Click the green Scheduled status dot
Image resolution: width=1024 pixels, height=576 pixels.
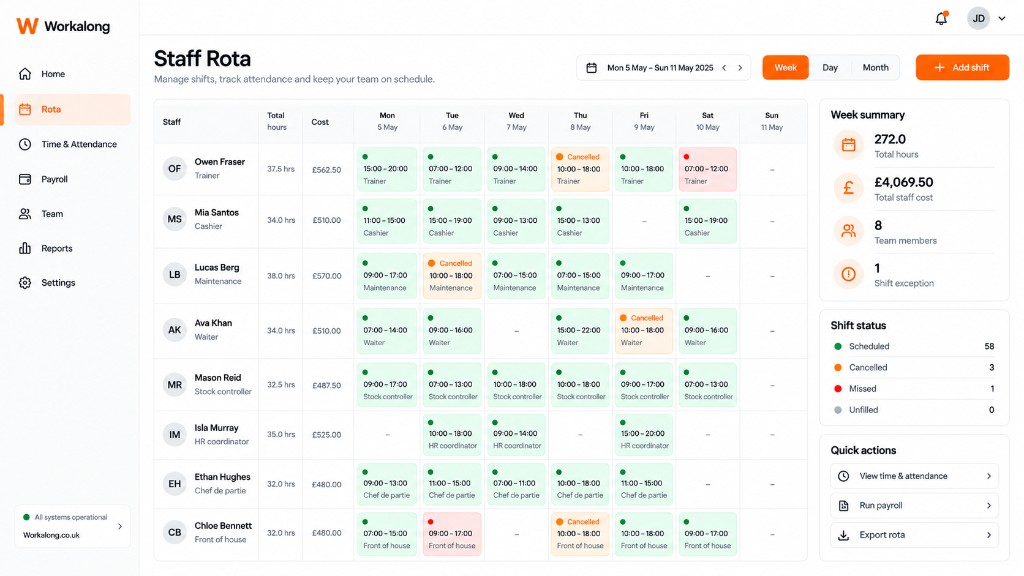tap(838, 347)
